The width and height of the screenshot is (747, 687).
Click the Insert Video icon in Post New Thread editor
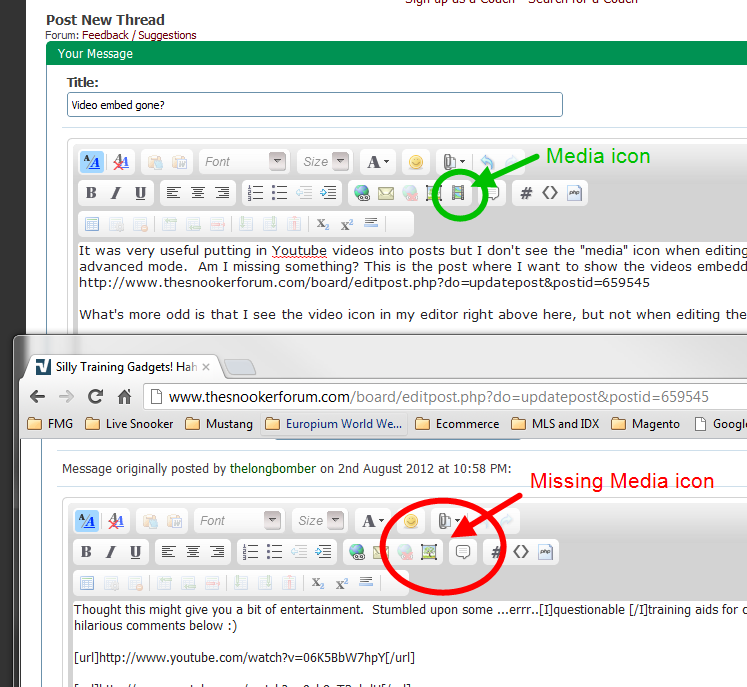(x=458, y=193)
